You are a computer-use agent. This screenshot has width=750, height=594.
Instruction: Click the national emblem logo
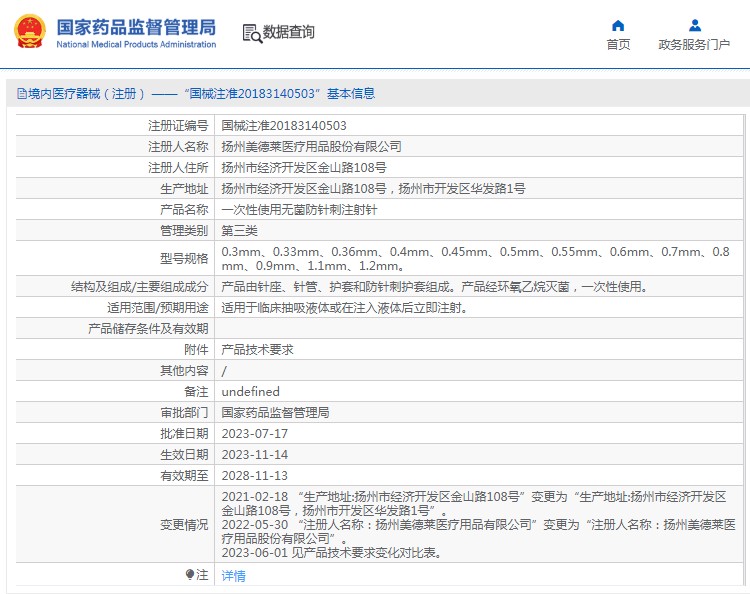point(30,31)
